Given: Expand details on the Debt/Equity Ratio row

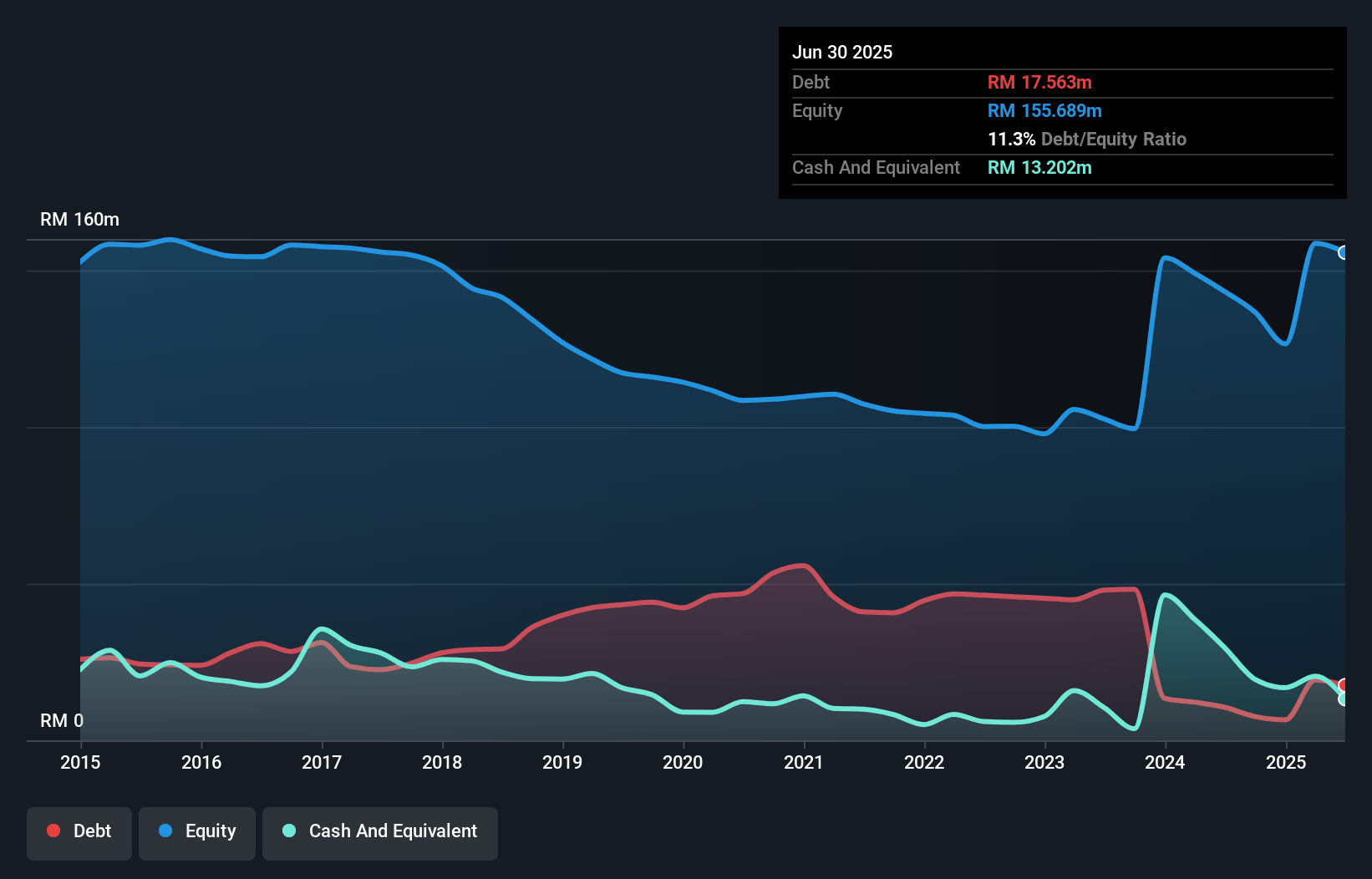Looking at the screenshot, I should click(1087, 140).
